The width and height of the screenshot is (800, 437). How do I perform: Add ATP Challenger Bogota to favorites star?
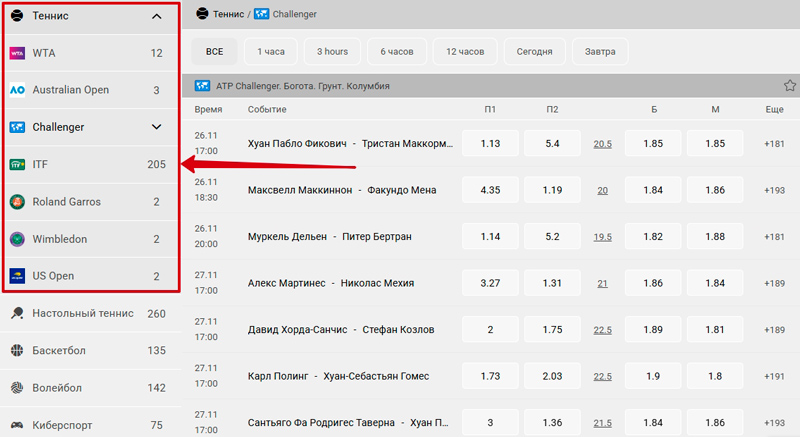pyautogui.click(x=790, y=86)
